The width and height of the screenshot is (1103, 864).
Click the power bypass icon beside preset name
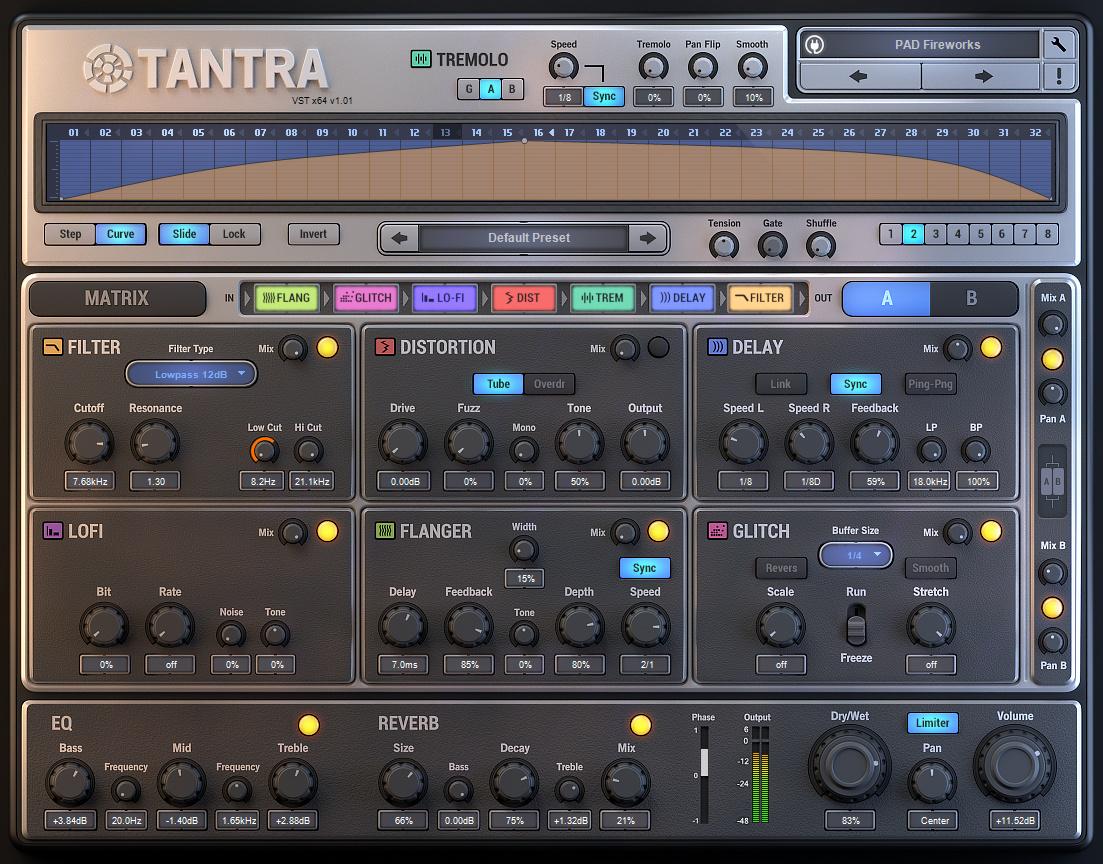pyautogui.click(x=815, y=45)
